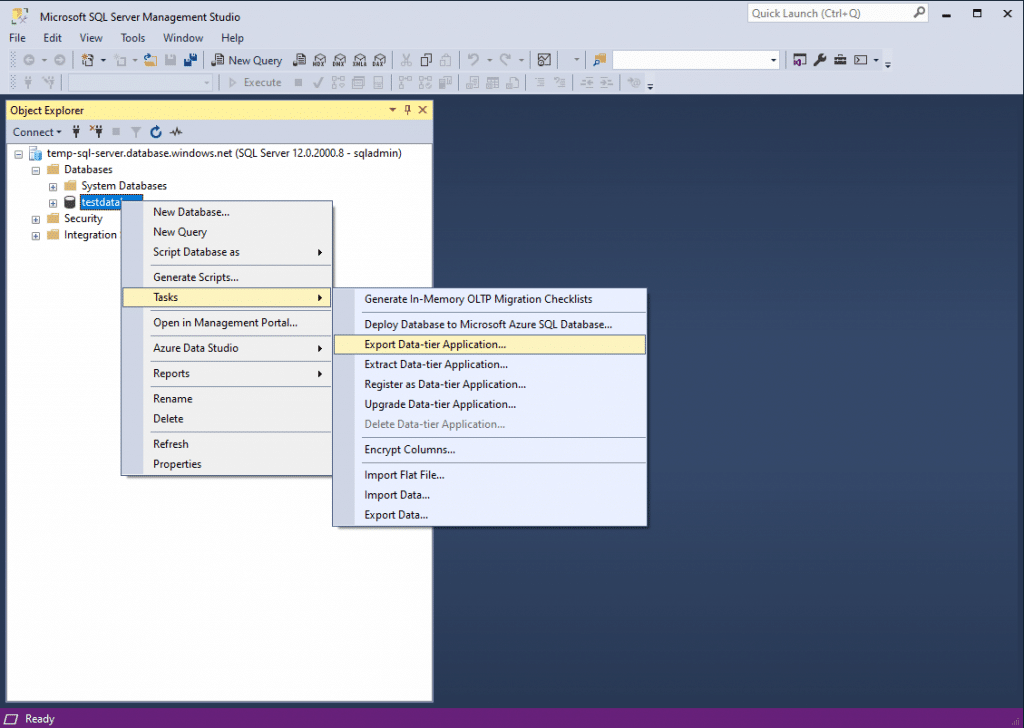1024x728 pixels.
Task: Click the DAX query icon
Action: (x=379, y=60)
